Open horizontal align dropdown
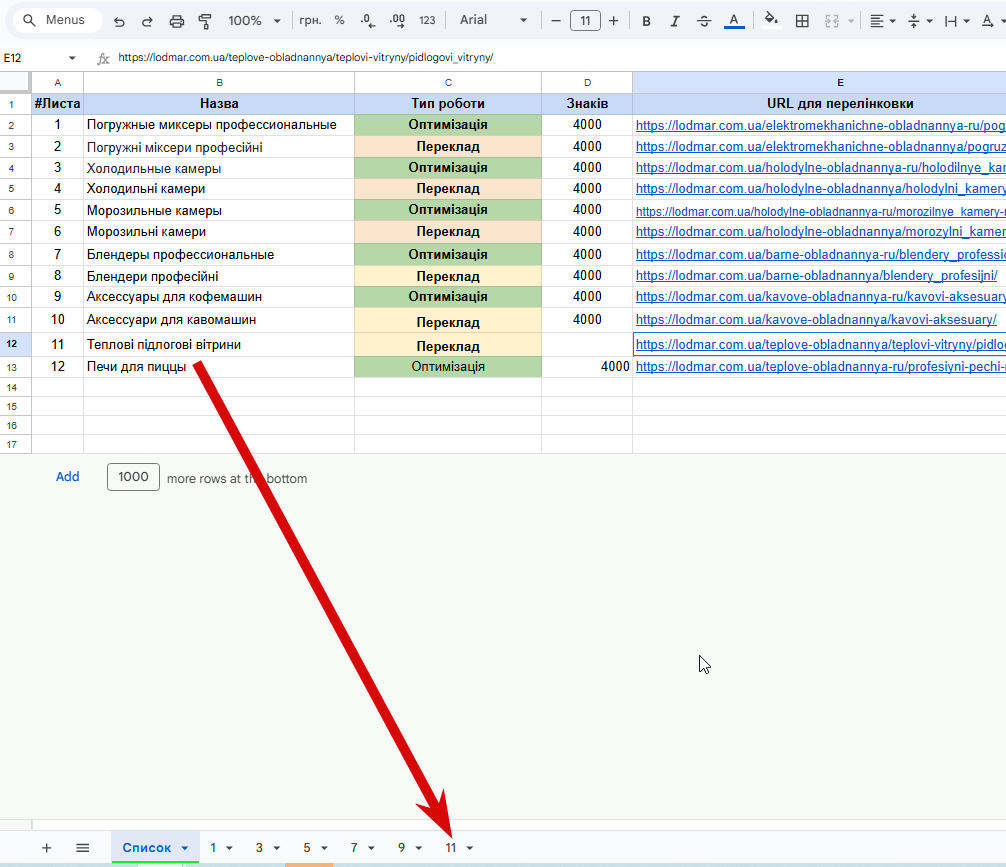Screen dimensions: 1006x867 (882, 21)
